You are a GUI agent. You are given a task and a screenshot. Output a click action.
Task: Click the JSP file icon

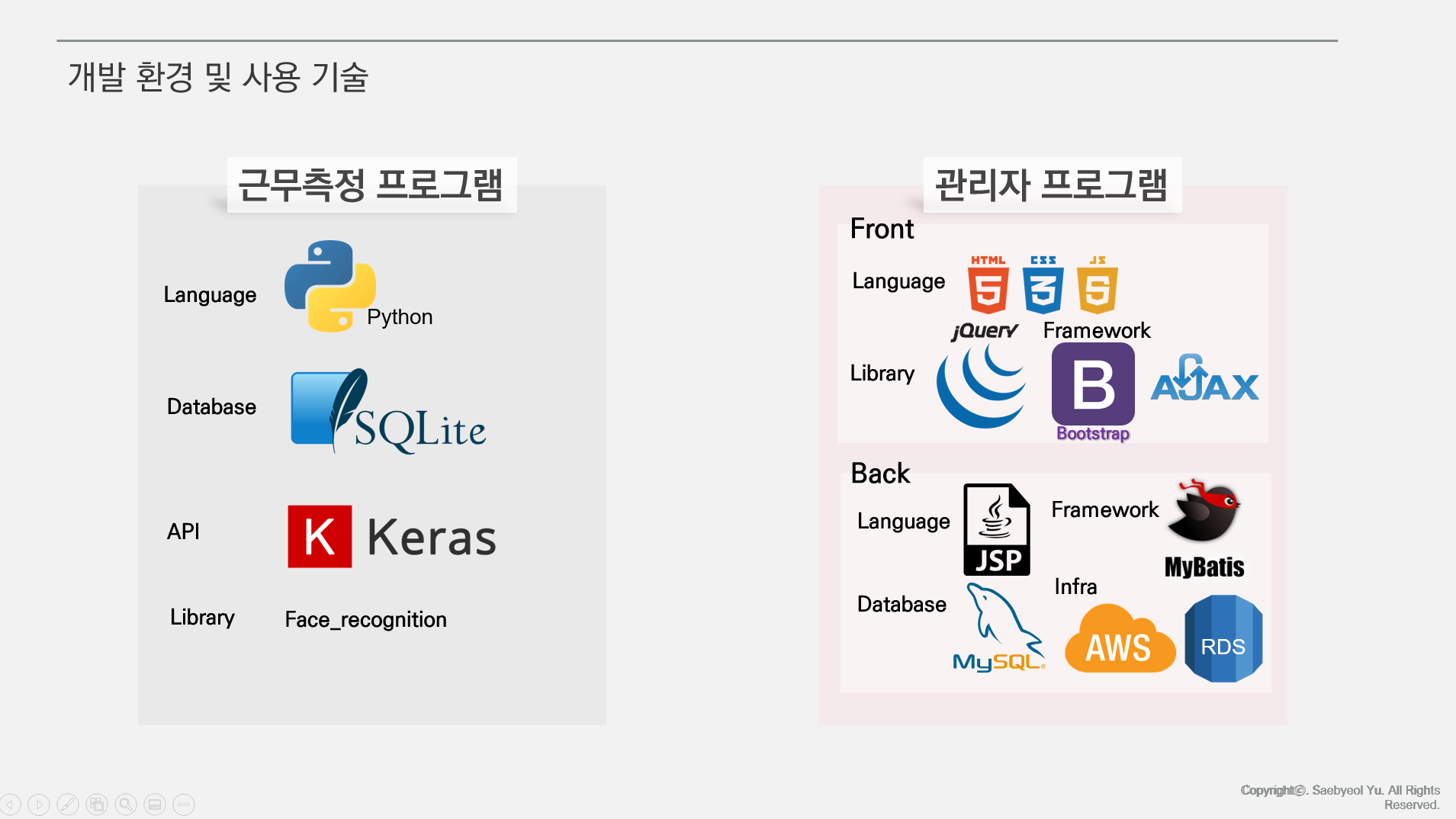click(997, 530)
